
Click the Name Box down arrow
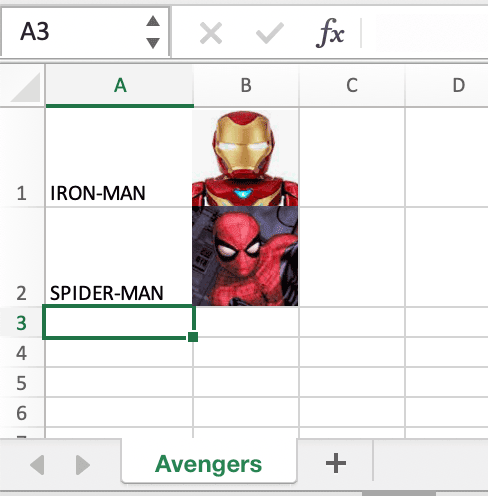click(153, 43)
